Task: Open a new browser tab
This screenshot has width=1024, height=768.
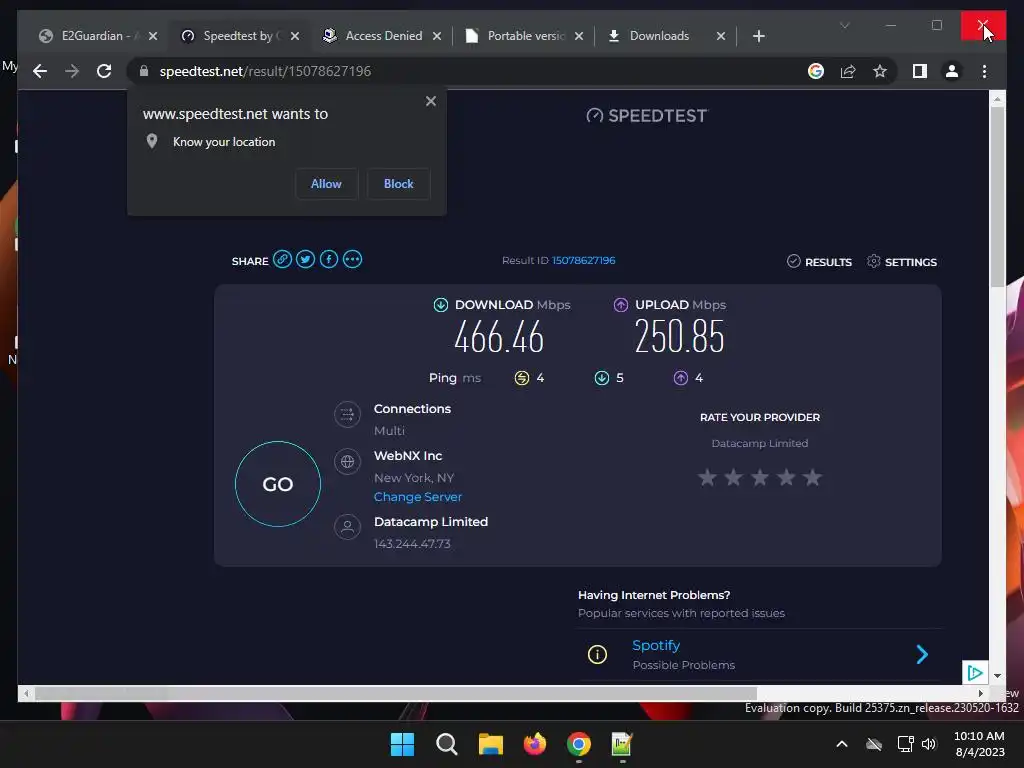Action: click(758, 36)
